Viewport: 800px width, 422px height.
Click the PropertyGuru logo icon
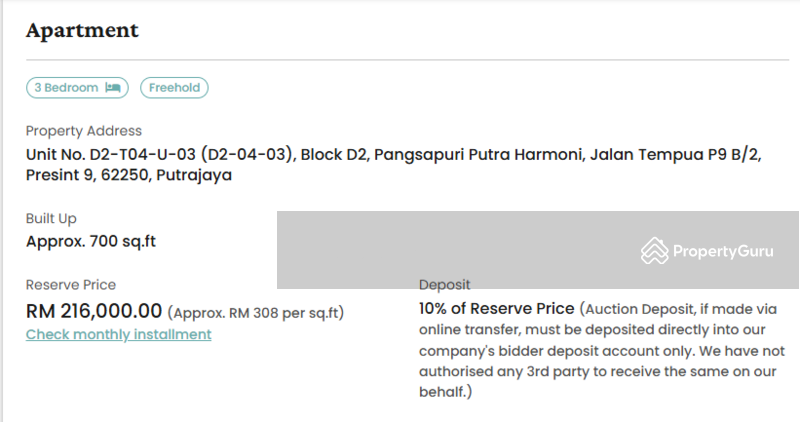coord(655,251)
